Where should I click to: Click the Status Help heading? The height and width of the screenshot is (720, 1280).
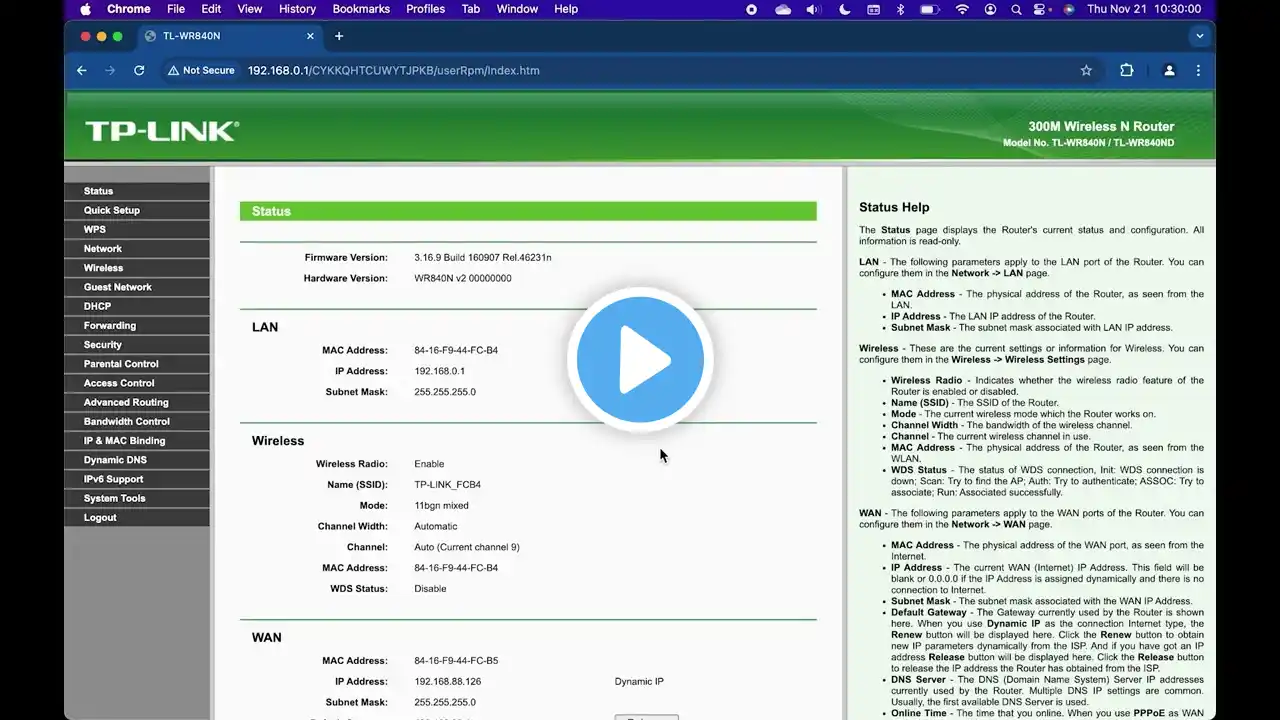[894, 207]
